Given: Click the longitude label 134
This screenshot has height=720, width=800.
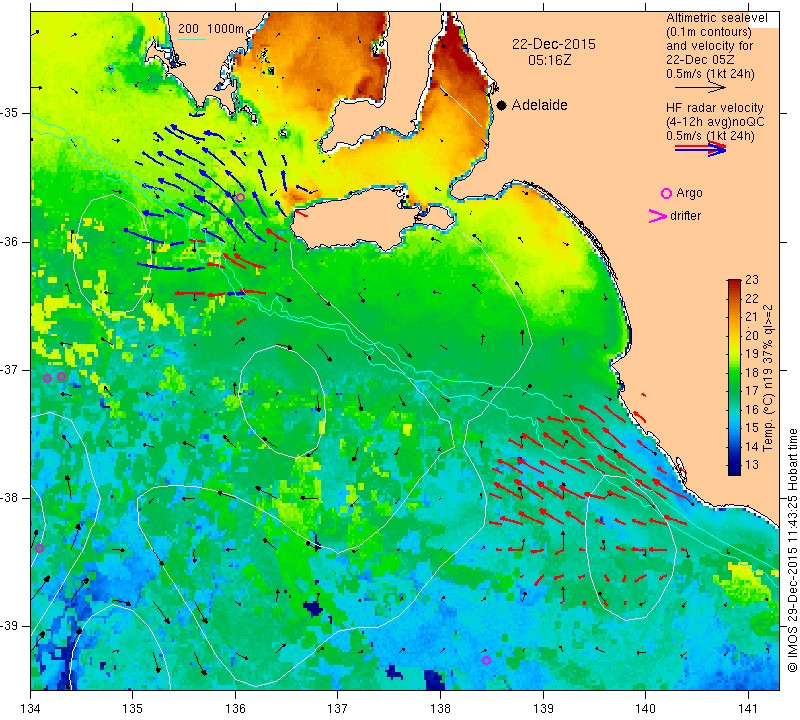Looking at the screenshot, I should point(31,708).
